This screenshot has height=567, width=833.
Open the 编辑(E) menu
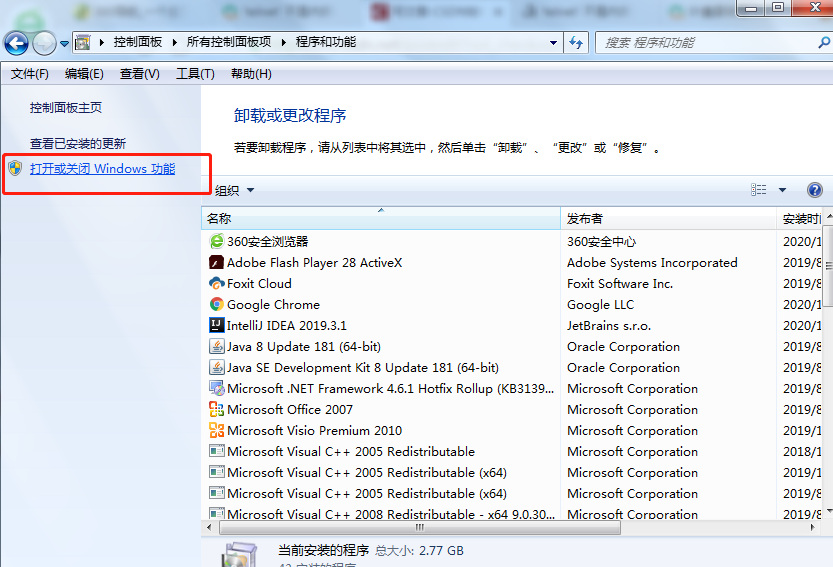tap(84, 74)
